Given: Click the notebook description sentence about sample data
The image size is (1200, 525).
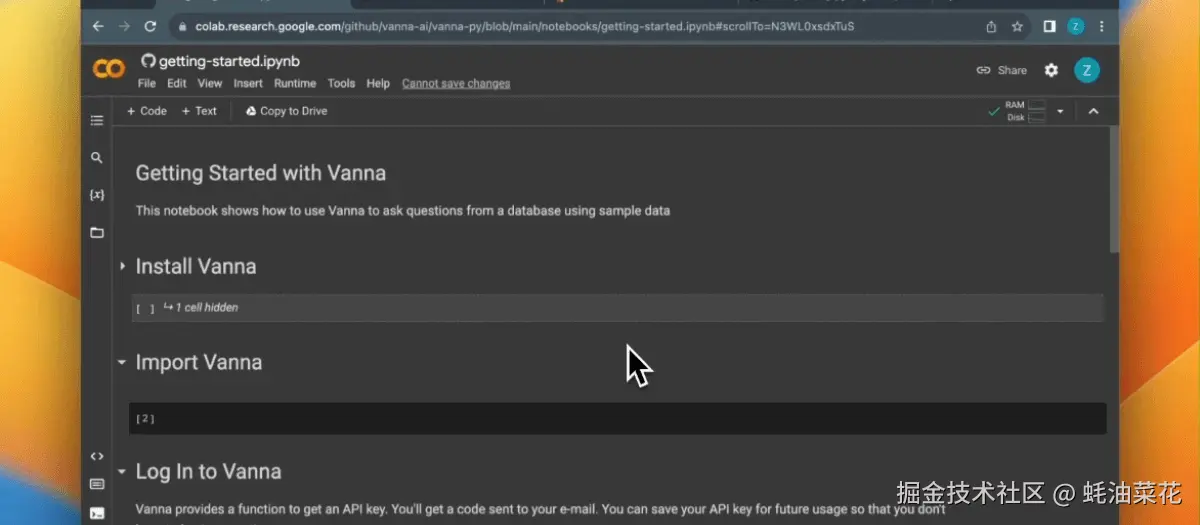Looking at the screenshot, I should (403, 211).
